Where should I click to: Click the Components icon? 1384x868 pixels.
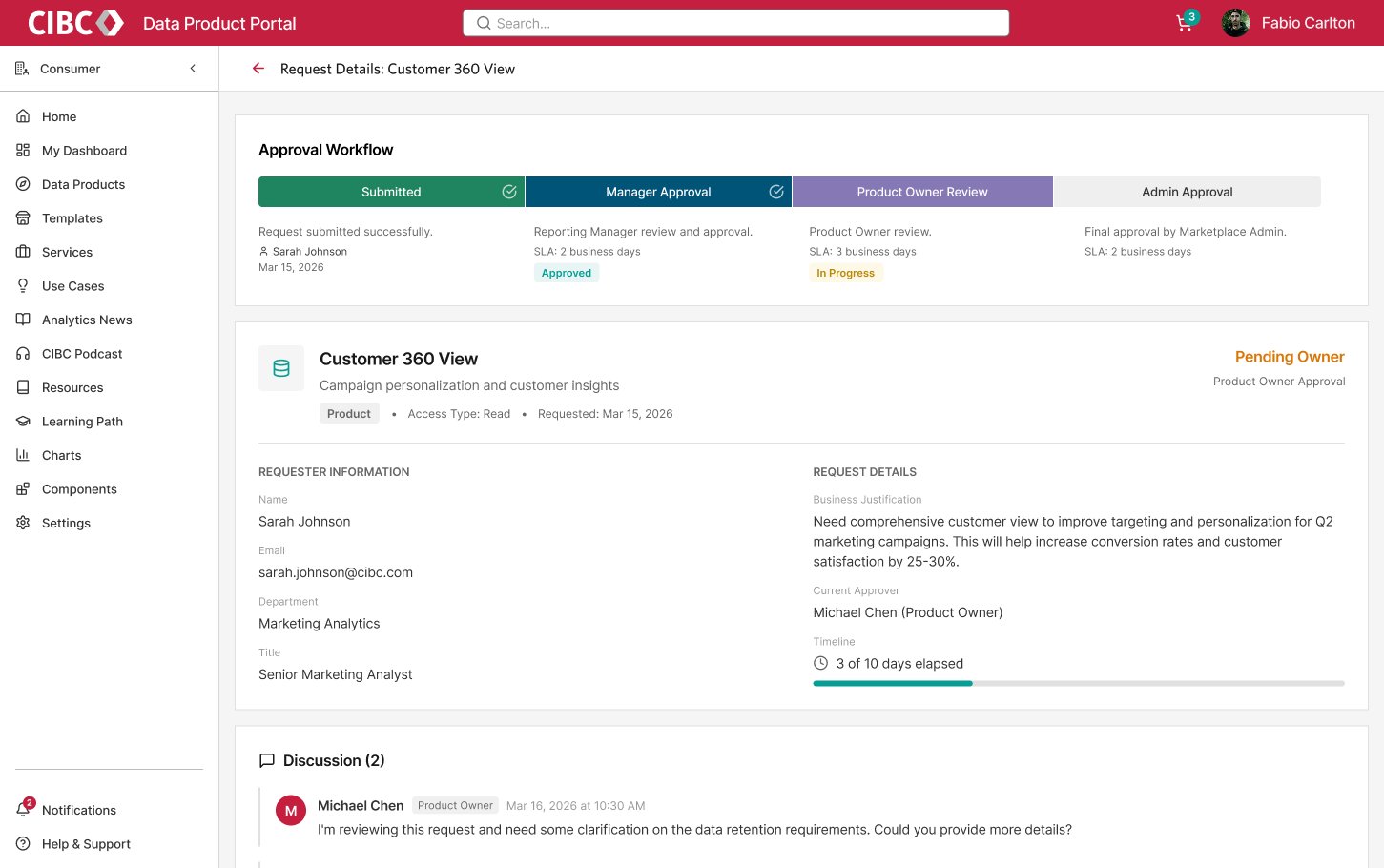coord(23,489)
